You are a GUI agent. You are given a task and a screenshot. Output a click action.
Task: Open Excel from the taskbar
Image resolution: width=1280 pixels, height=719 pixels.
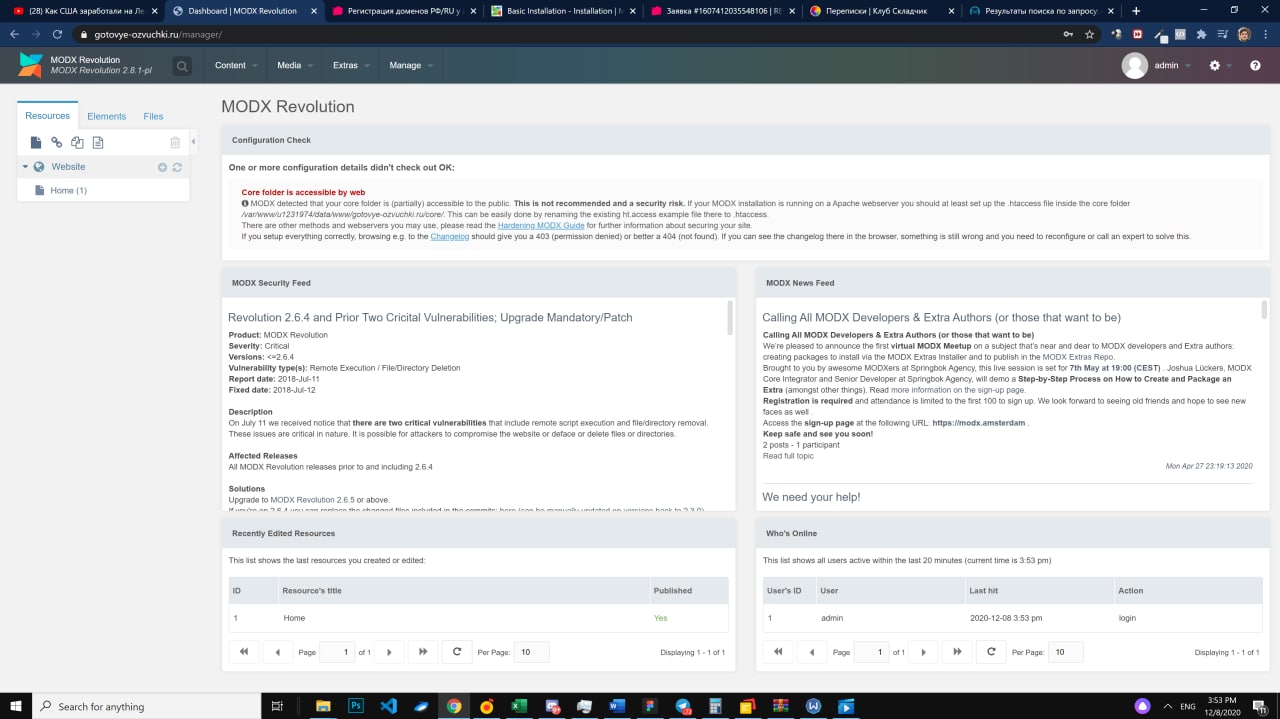tap(519, 706)
